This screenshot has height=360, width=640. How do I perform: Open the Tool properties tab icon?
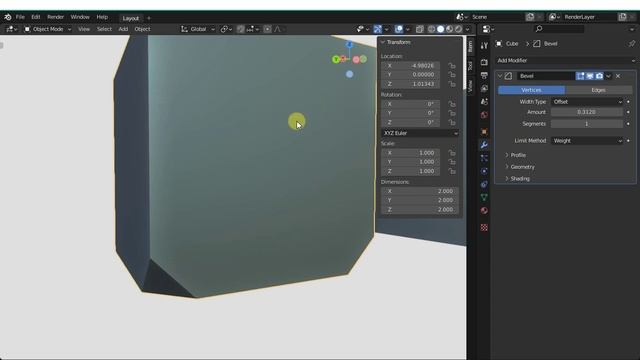tap(484, 46)
